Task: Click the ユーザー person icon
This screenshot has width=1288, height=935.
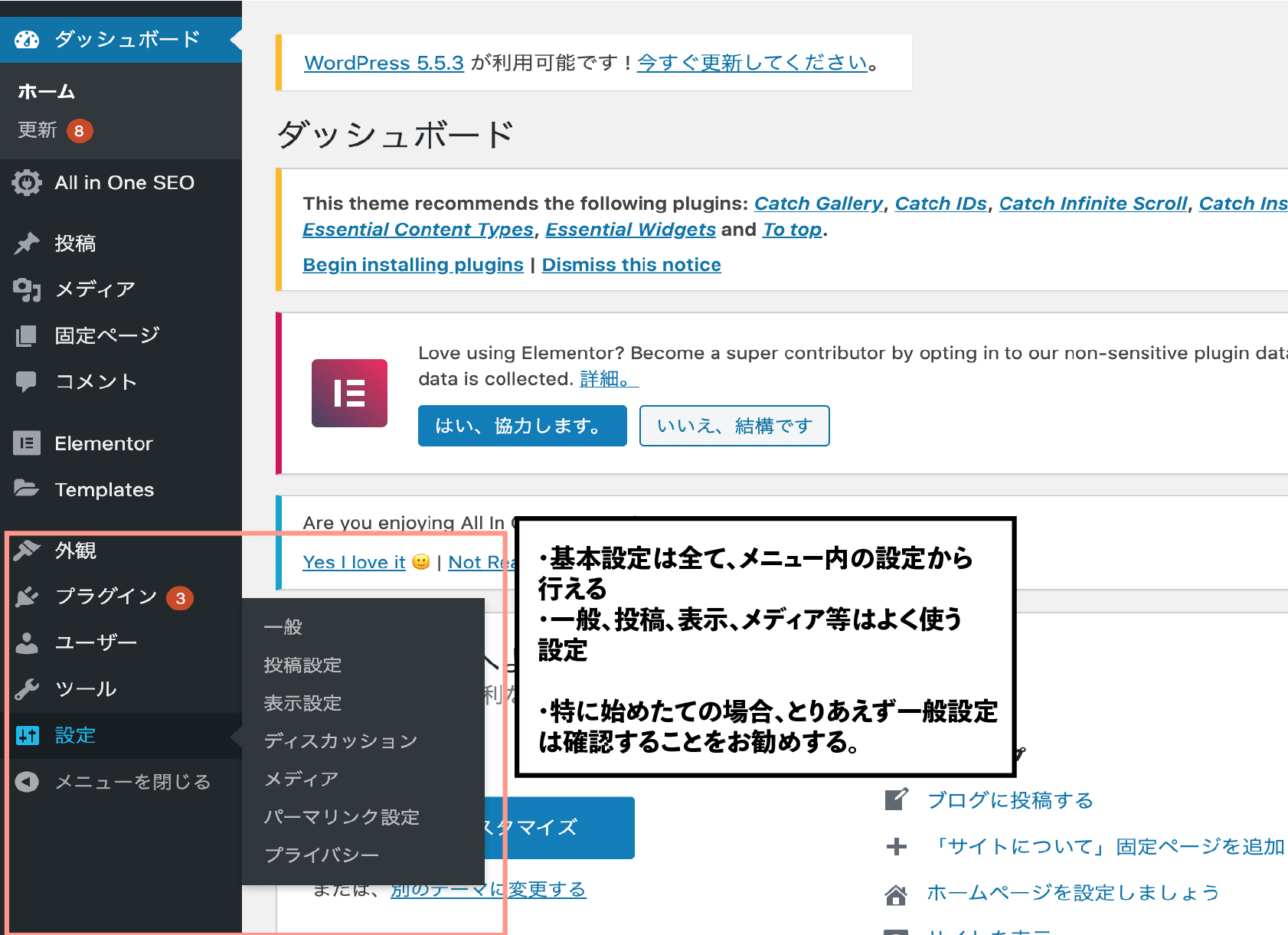Action: (27, 642)
